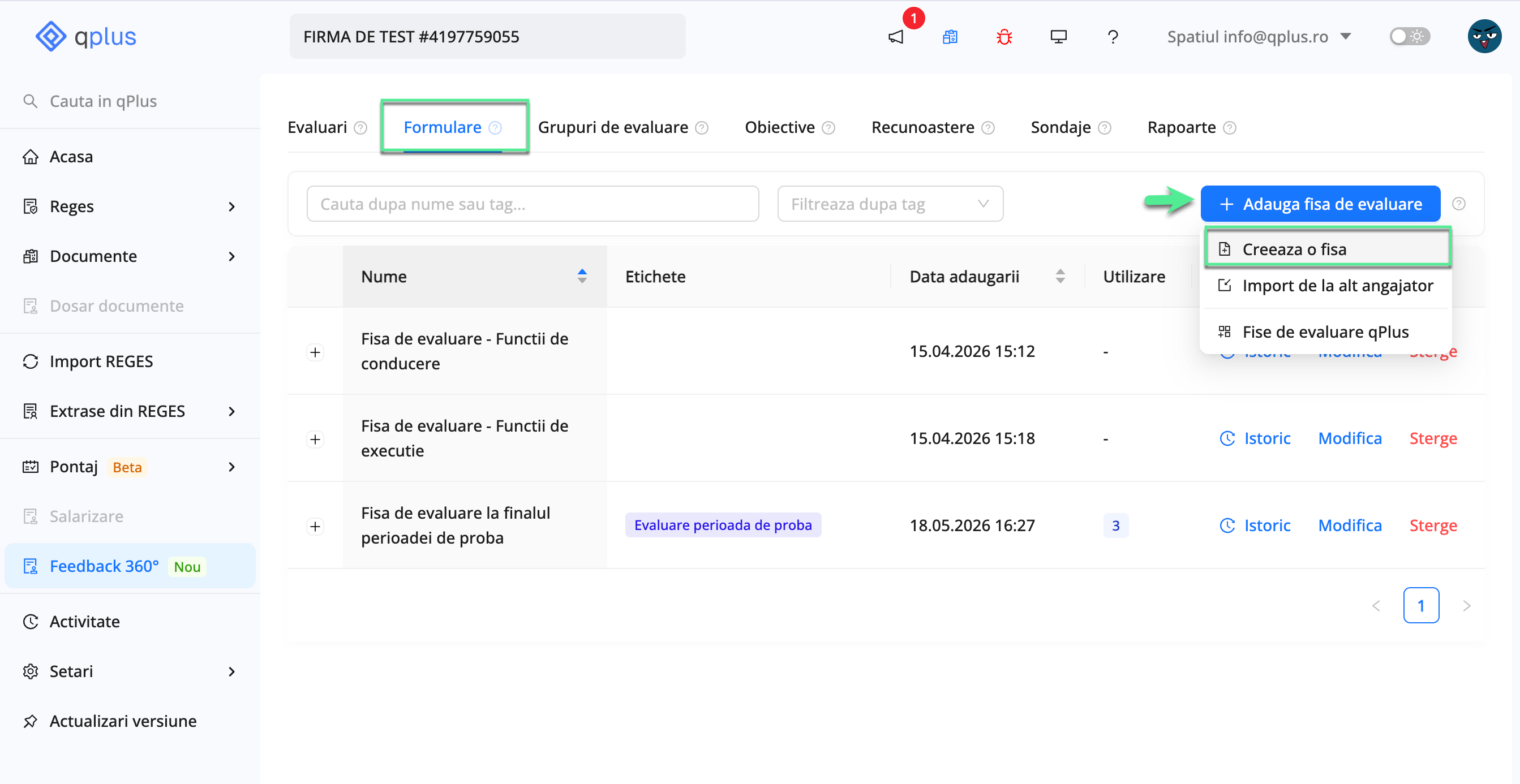Switch to the Evaluari tab
Viewport: 1520px width, 784px height.
click(x=317, y=127)
